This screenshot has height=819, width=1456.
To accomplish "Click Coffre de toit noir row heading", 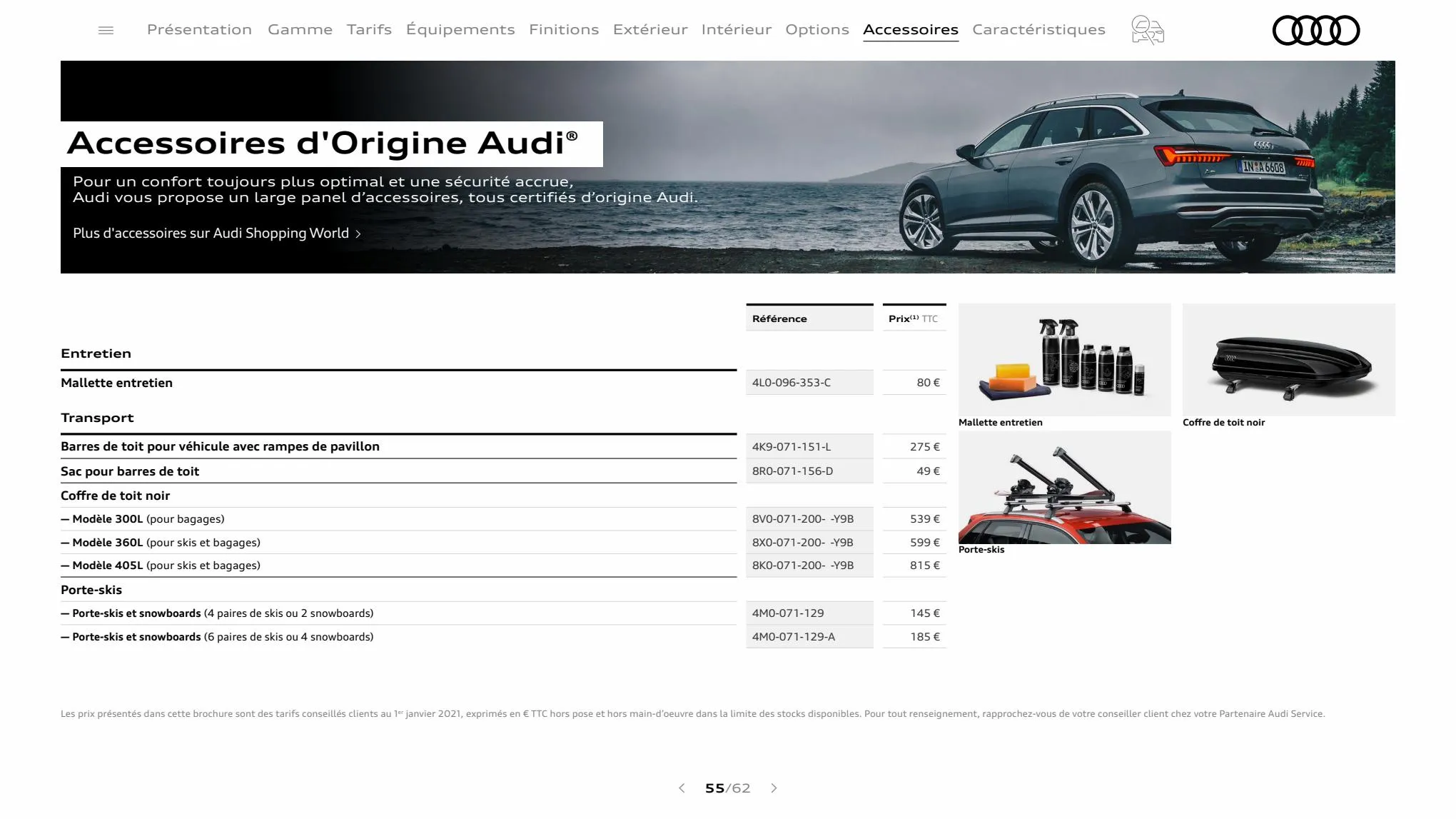I will (115, 496).
